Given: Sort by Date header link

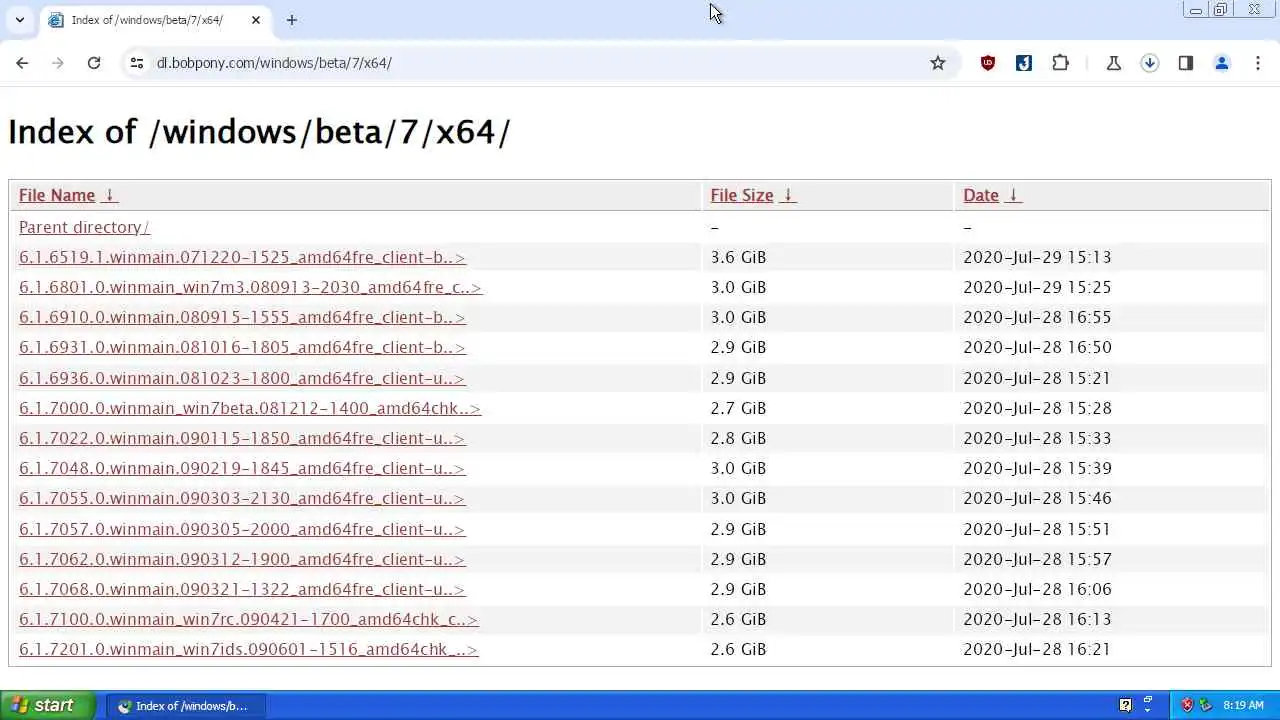Looking at the screenshot, I should click(x=981, y=195).
